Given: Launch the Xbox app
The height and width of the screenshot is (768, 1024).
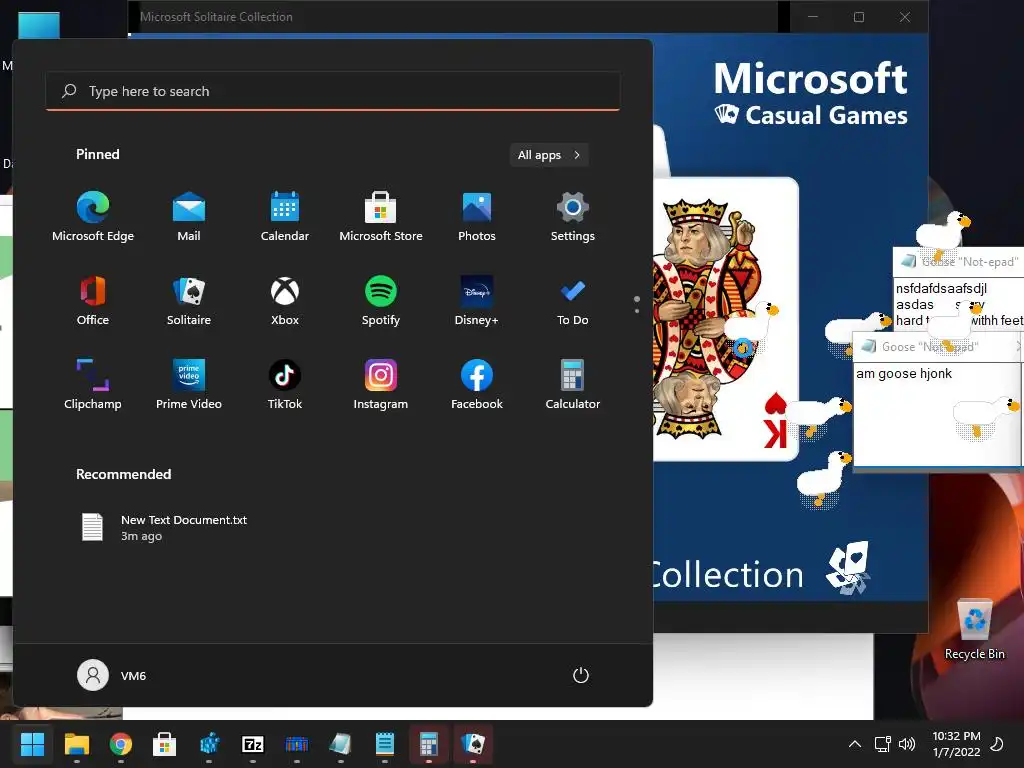Looking at the screenshot, I should [x=285, y=301].
